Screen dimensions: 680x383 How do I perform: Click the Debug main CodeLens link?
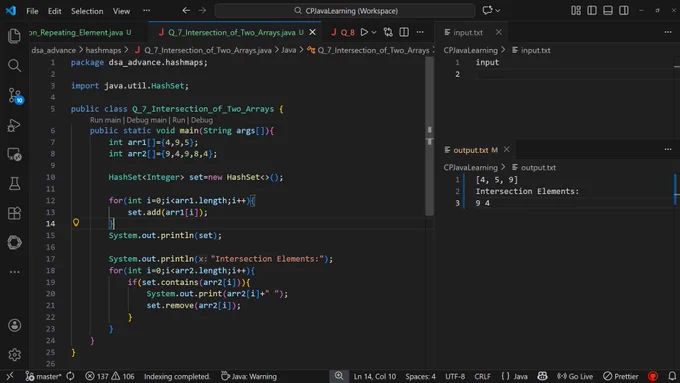tap(147, 120)
